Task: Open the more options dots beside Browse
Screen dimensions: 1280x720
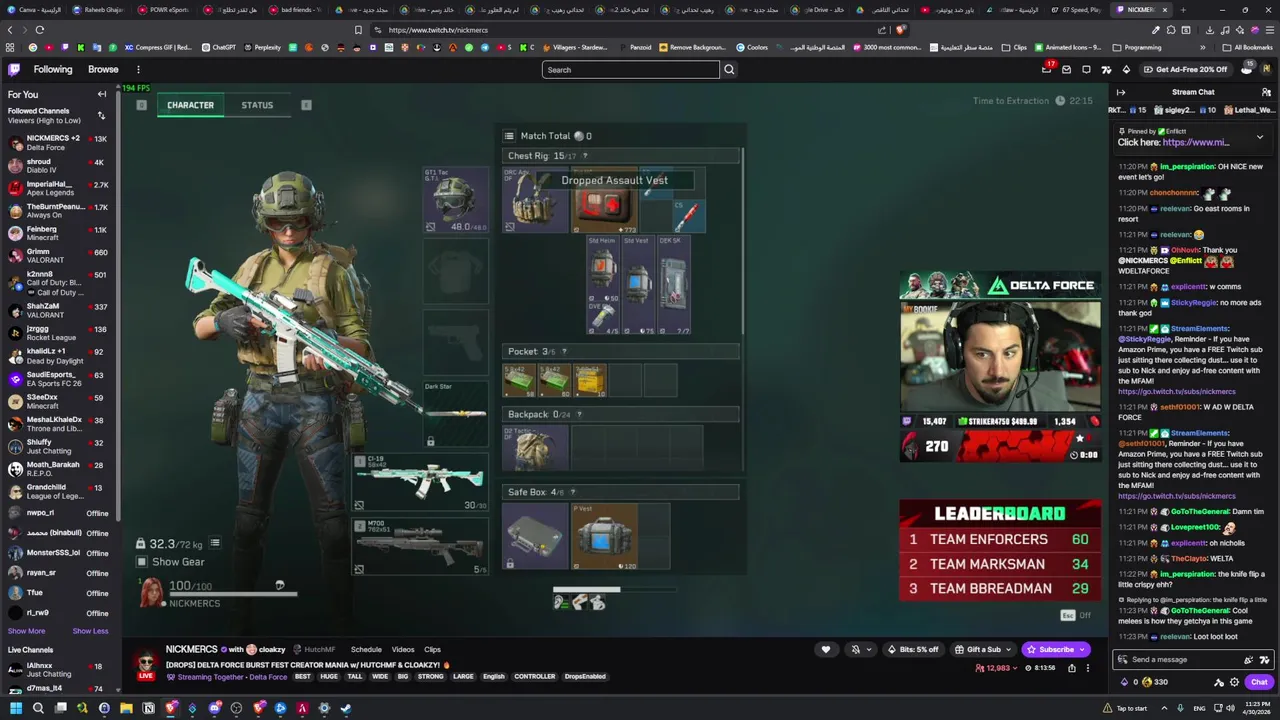Action: pos(138,69)
